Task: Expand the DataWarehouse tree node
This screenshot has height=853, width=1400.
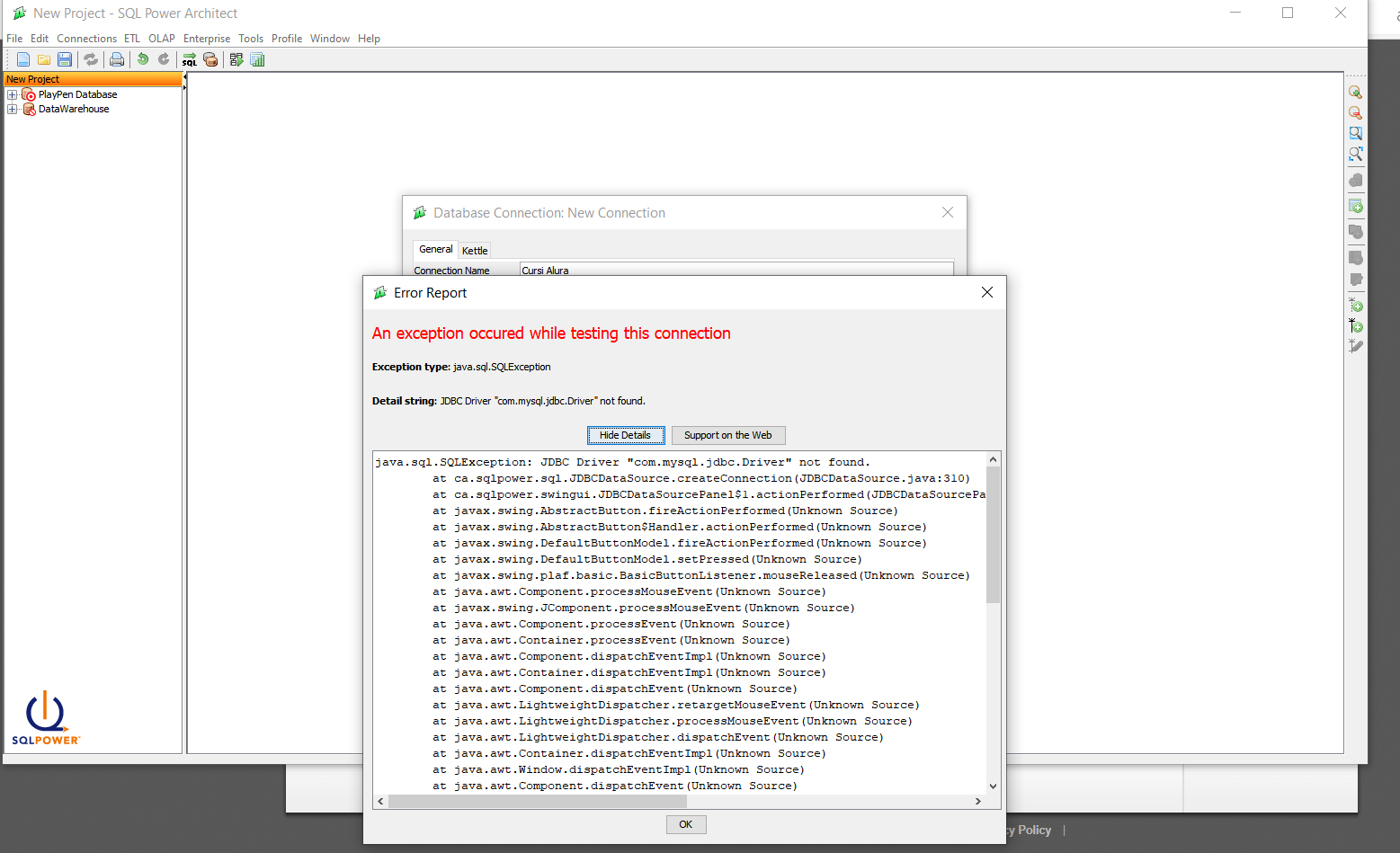Action: [x=13, y=109]
